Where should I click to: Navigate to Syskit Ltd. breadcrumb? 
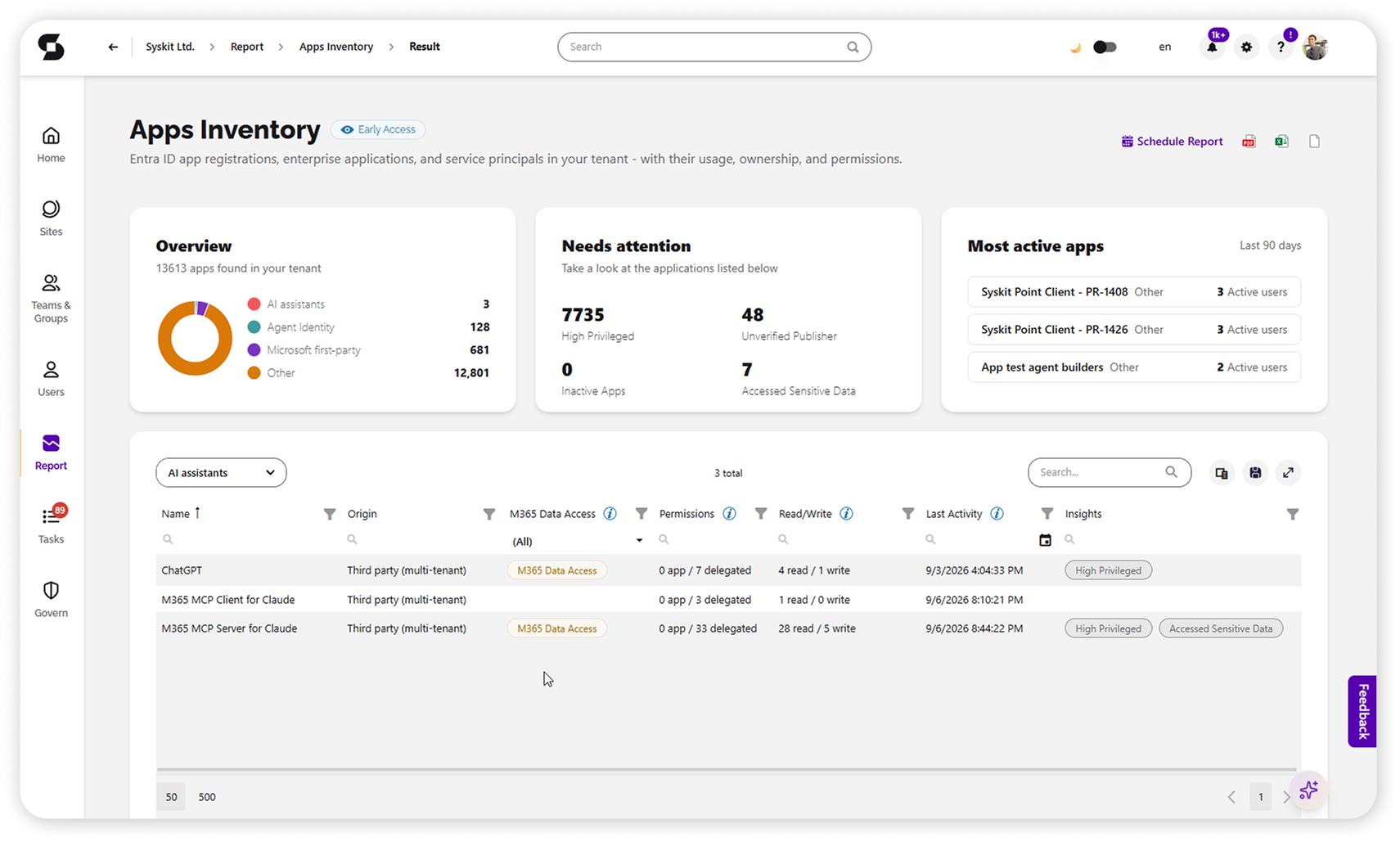coord(170,47)
